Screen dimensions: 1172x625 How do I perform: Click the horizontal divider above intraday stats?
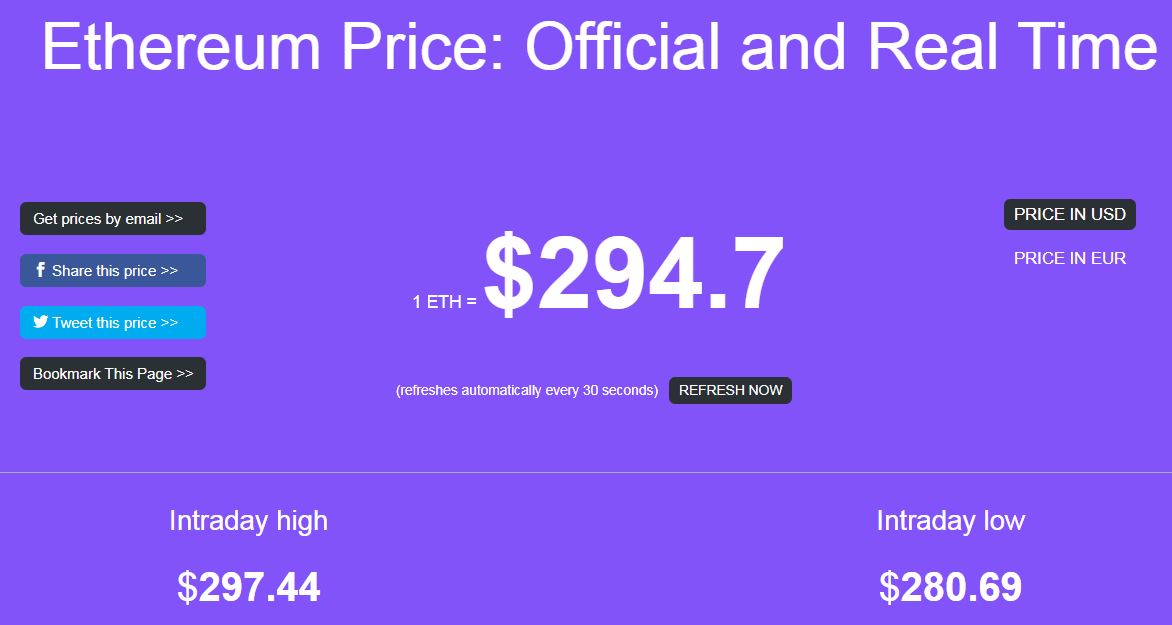click(586, 472)
